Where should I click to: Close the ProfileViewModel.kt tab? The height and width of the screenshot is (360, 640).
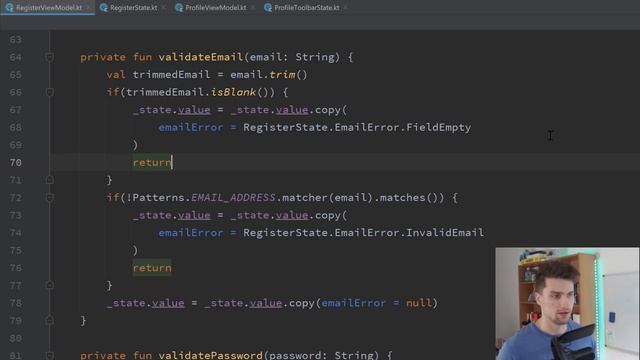pyautogui.click(x=253, y=7)
